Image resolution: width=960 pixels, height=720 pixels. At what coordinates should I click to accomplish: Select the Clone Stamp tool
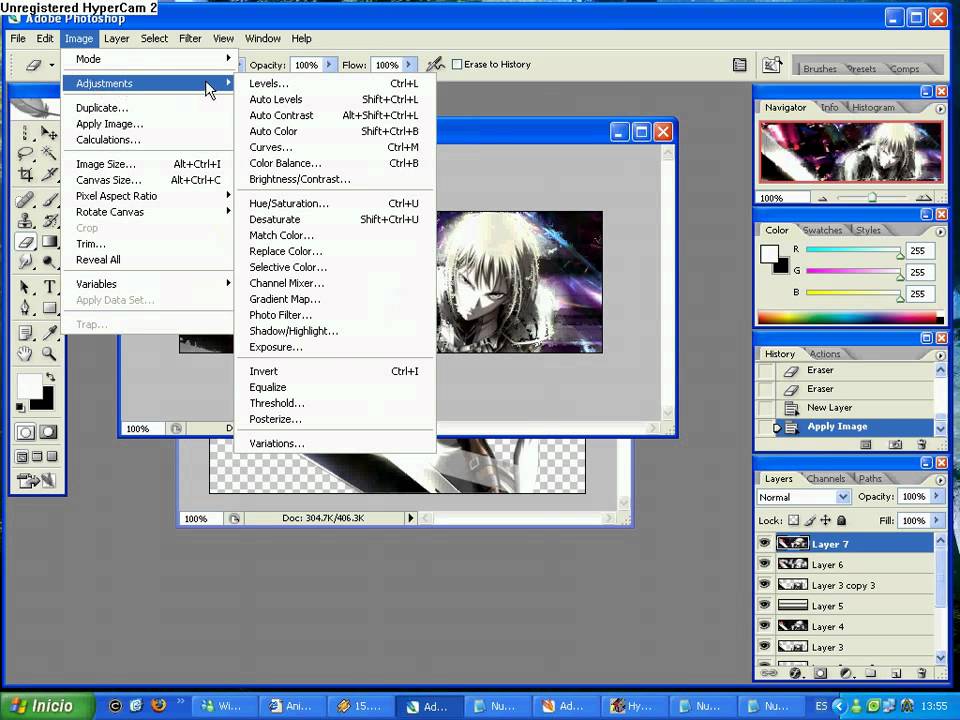coord(25,220)
